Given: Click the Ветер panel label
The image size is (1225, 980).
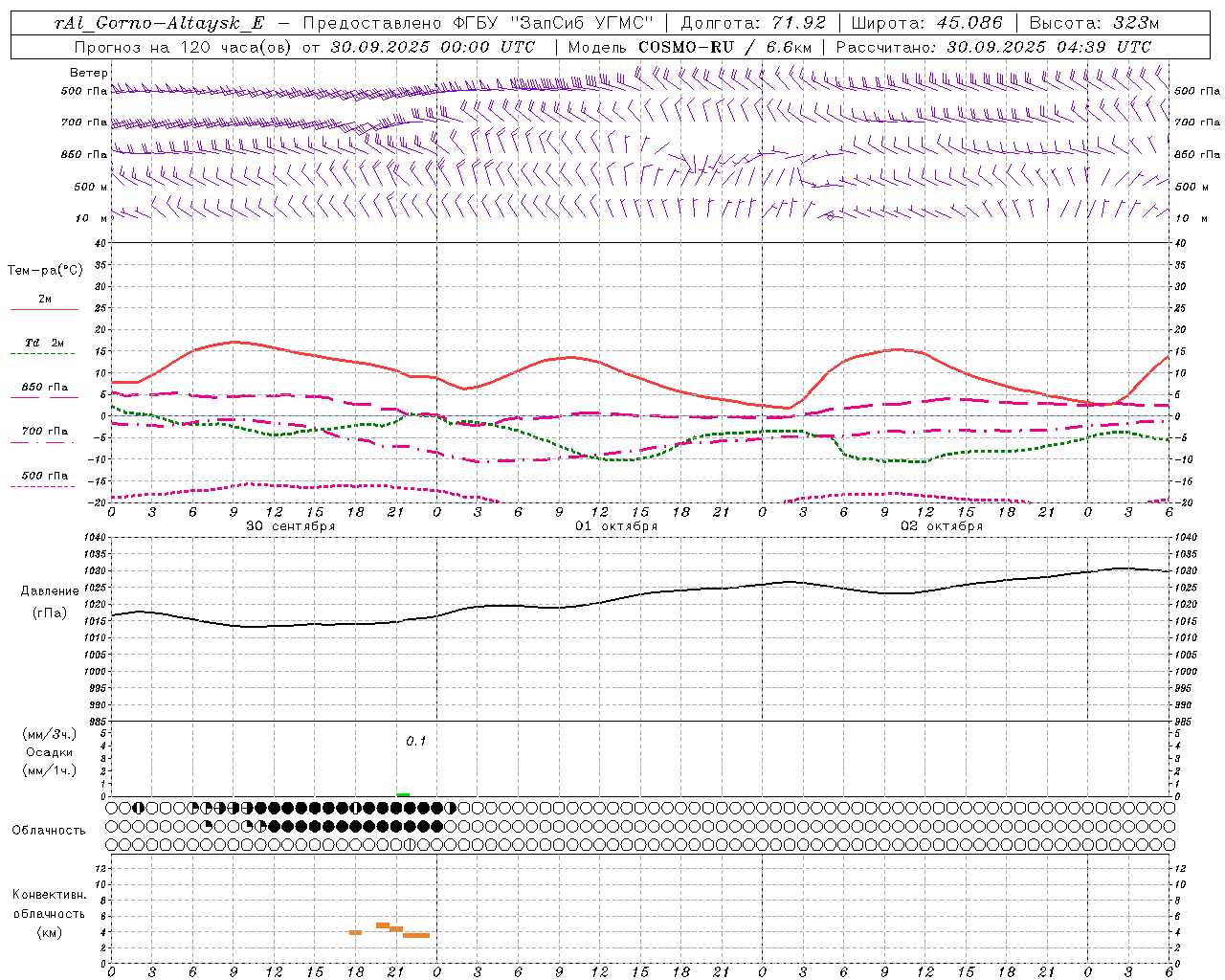Looking at the screenshot, I should tap(88, 73).
